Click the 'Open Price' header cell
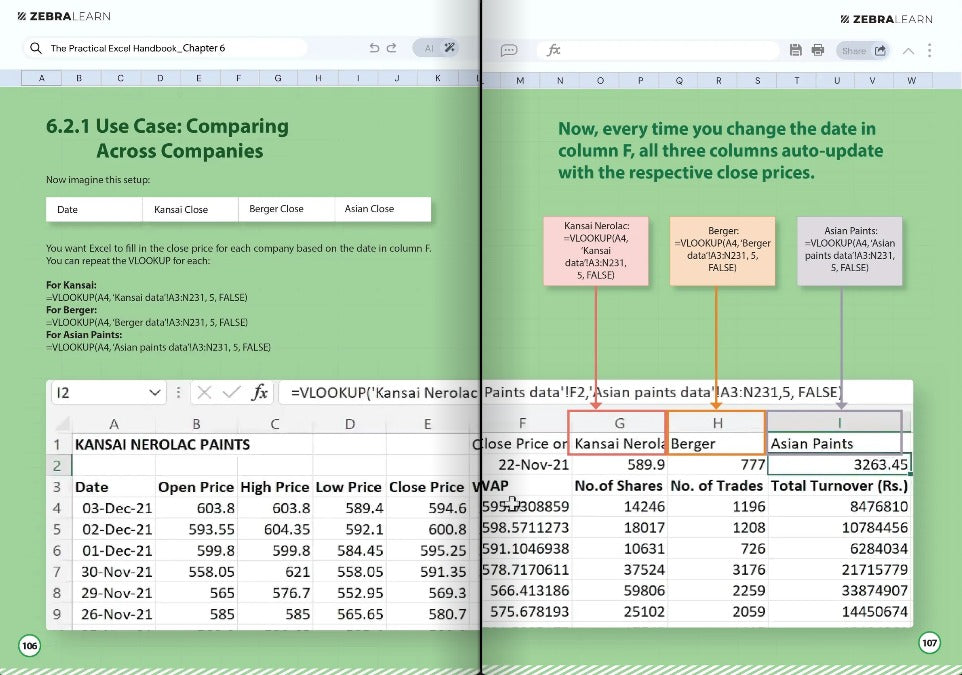This screenshot has height=675, width=962. click(196, 487)
